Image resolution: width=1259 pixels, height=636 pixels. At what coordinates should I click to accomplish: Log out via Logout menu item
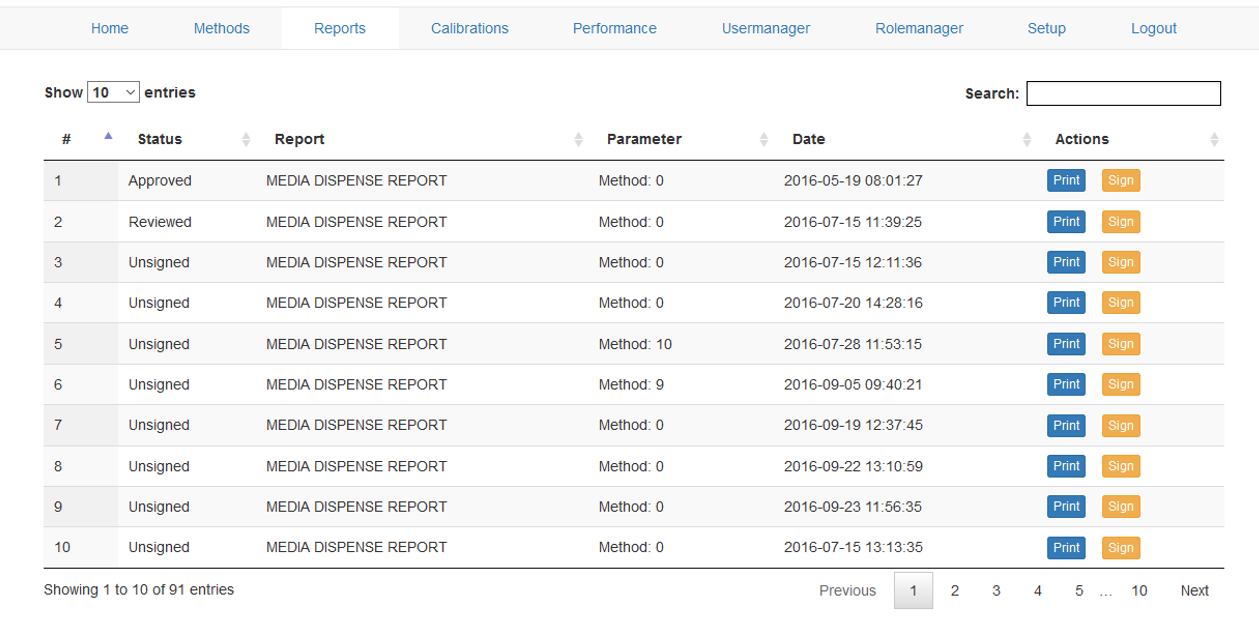[1153, 28]
